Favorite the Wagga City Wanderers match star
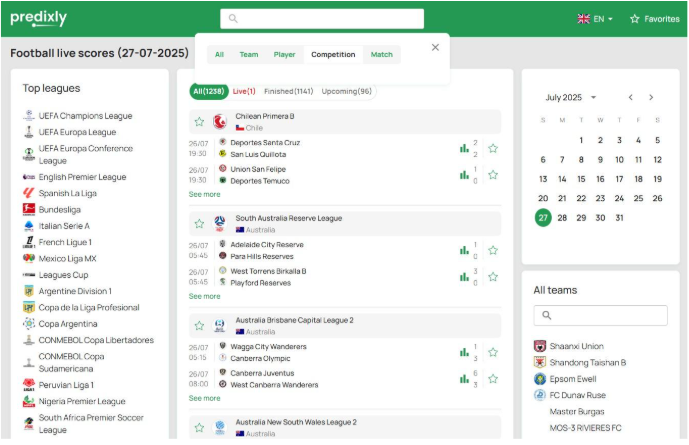689x445 pixels. pos(493,352)
